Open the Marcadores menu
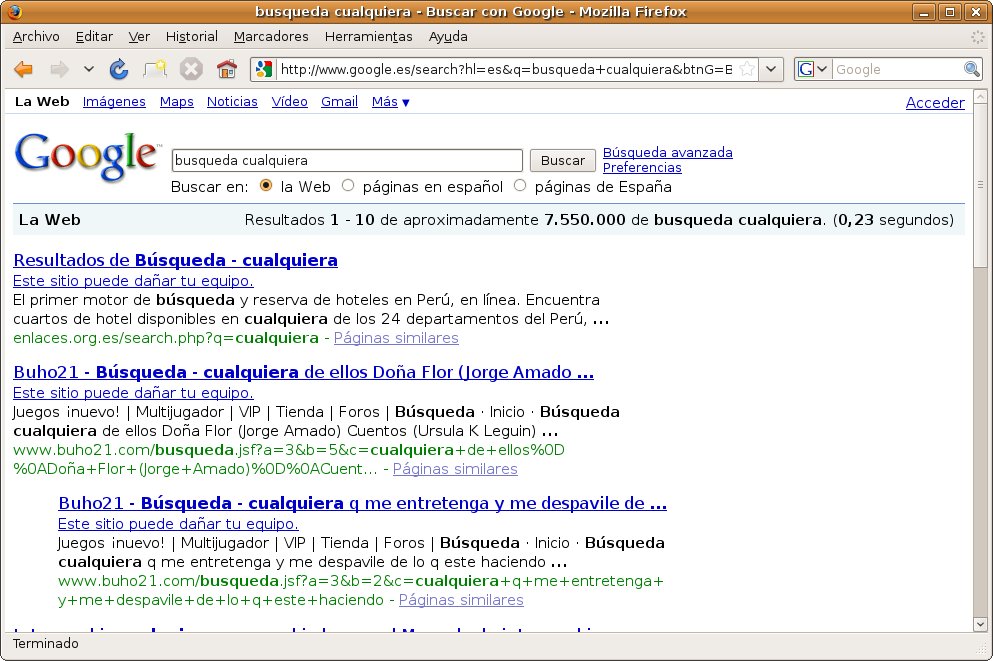Screen dimensions: 993x661 (271, 37)
